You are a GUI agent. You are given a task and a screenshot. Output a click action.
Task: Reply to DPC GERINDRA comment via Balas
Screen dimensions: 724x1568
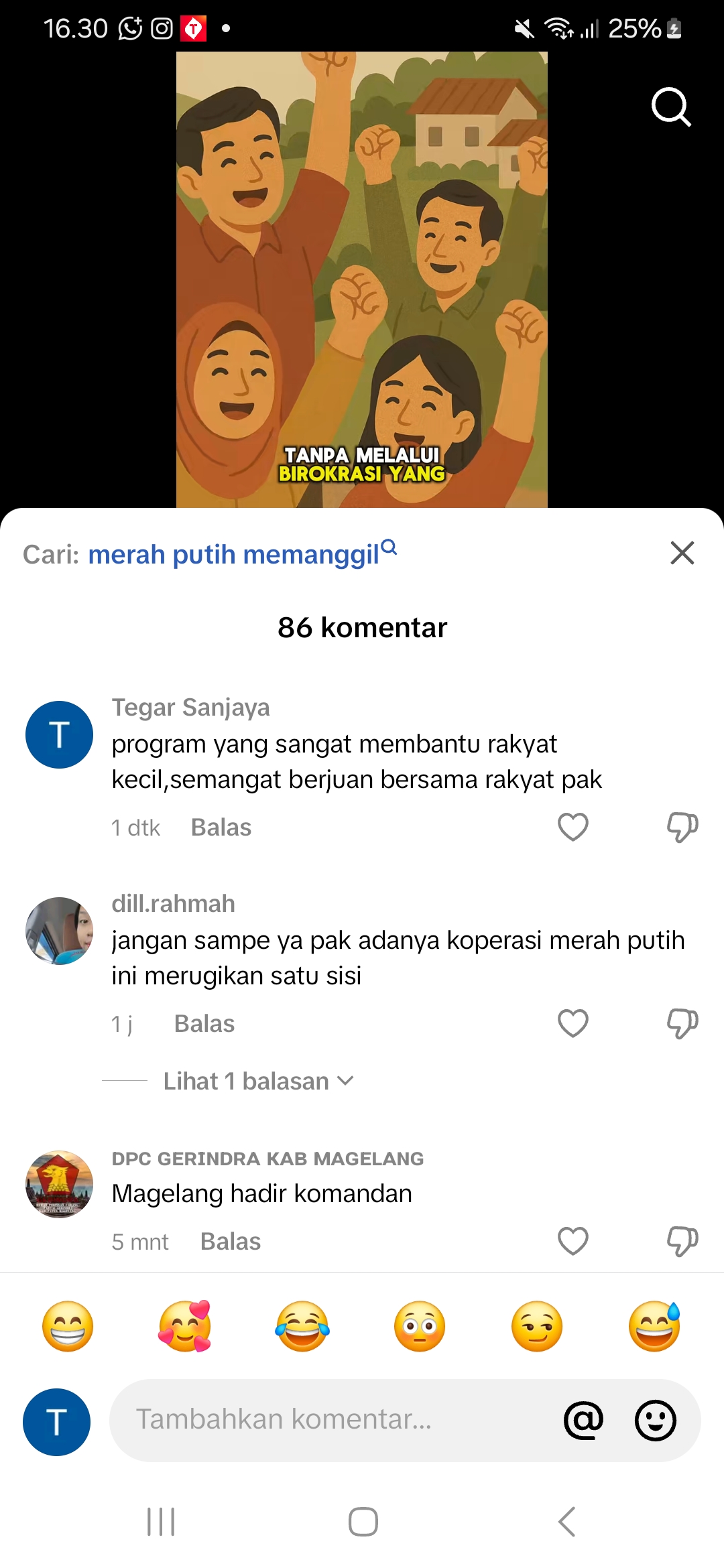[231, 1242]
